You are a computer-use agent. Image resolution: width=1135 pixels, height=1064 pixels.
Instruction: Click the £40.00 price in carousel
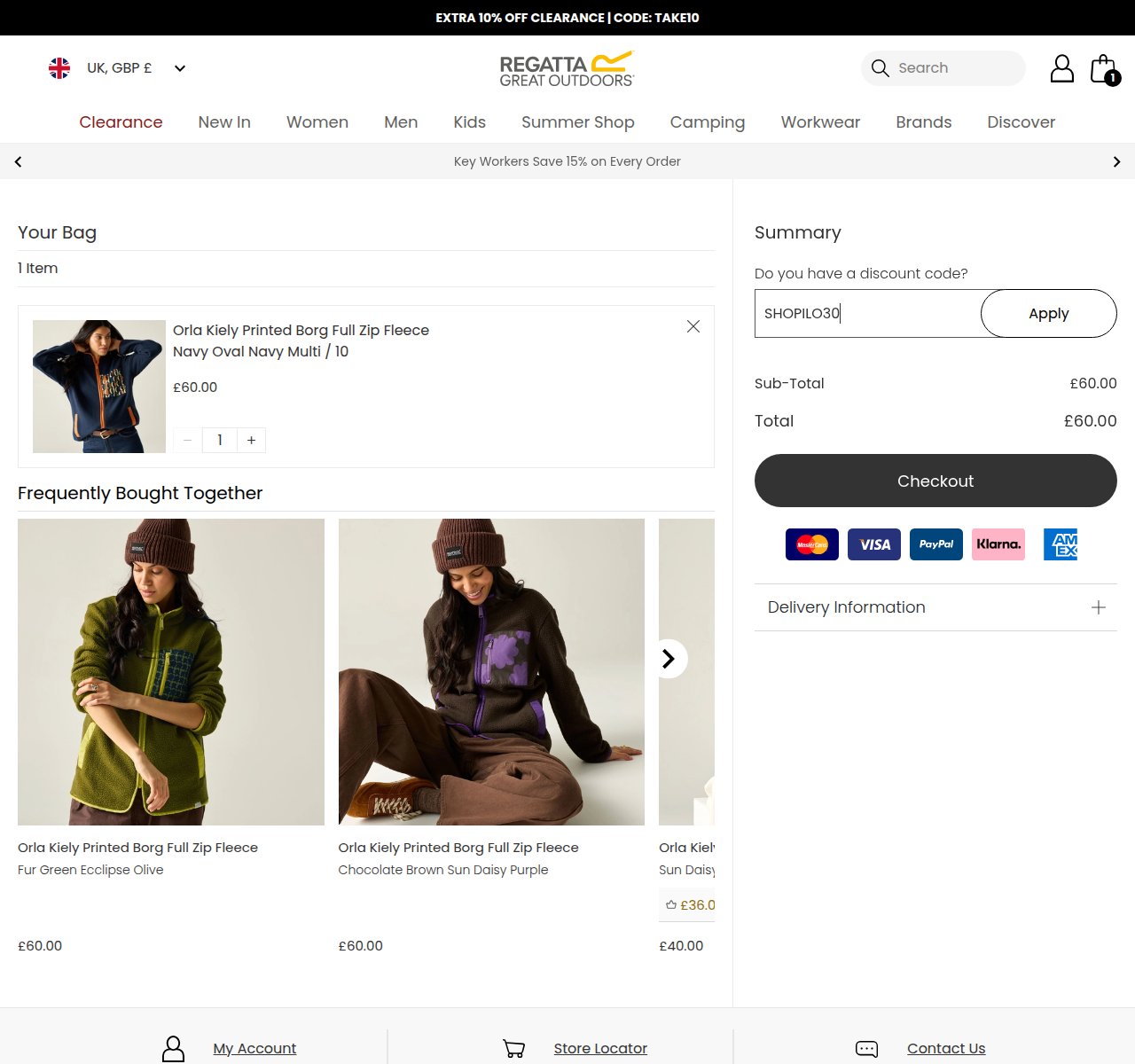(681, 946)
